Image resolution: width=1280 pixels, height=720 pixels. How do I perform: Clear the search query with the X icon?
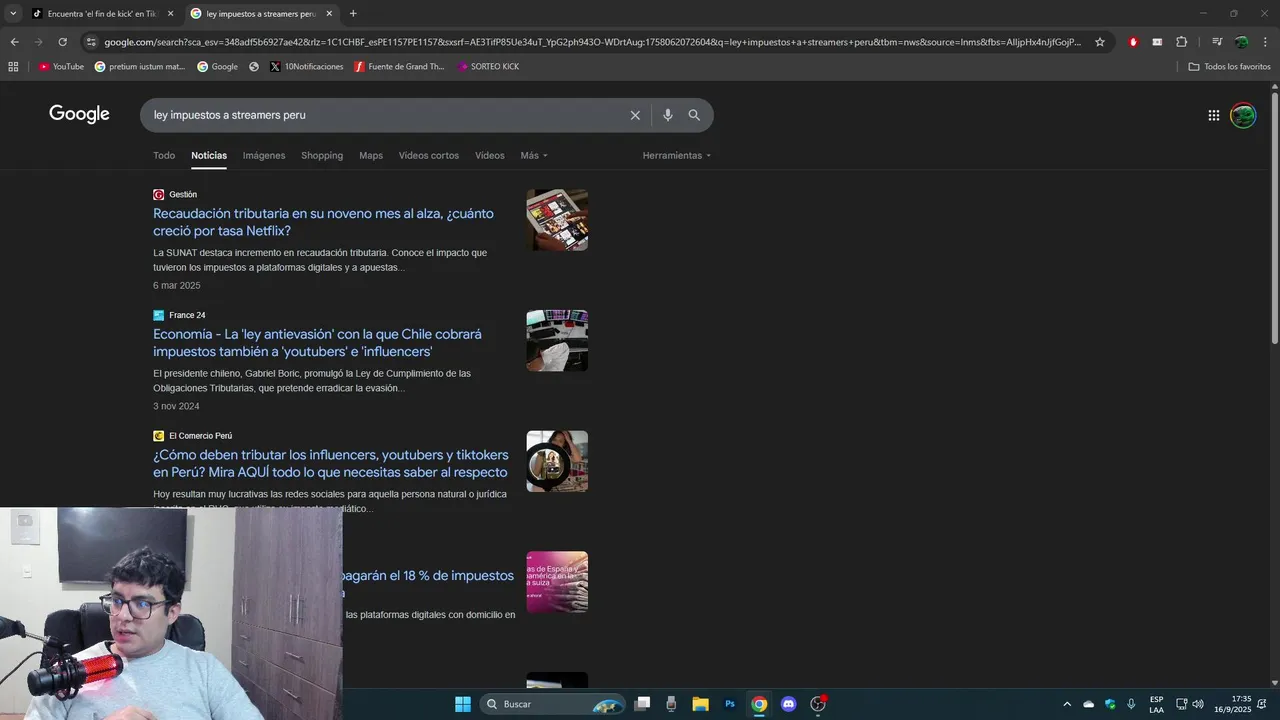click(635, 115)
